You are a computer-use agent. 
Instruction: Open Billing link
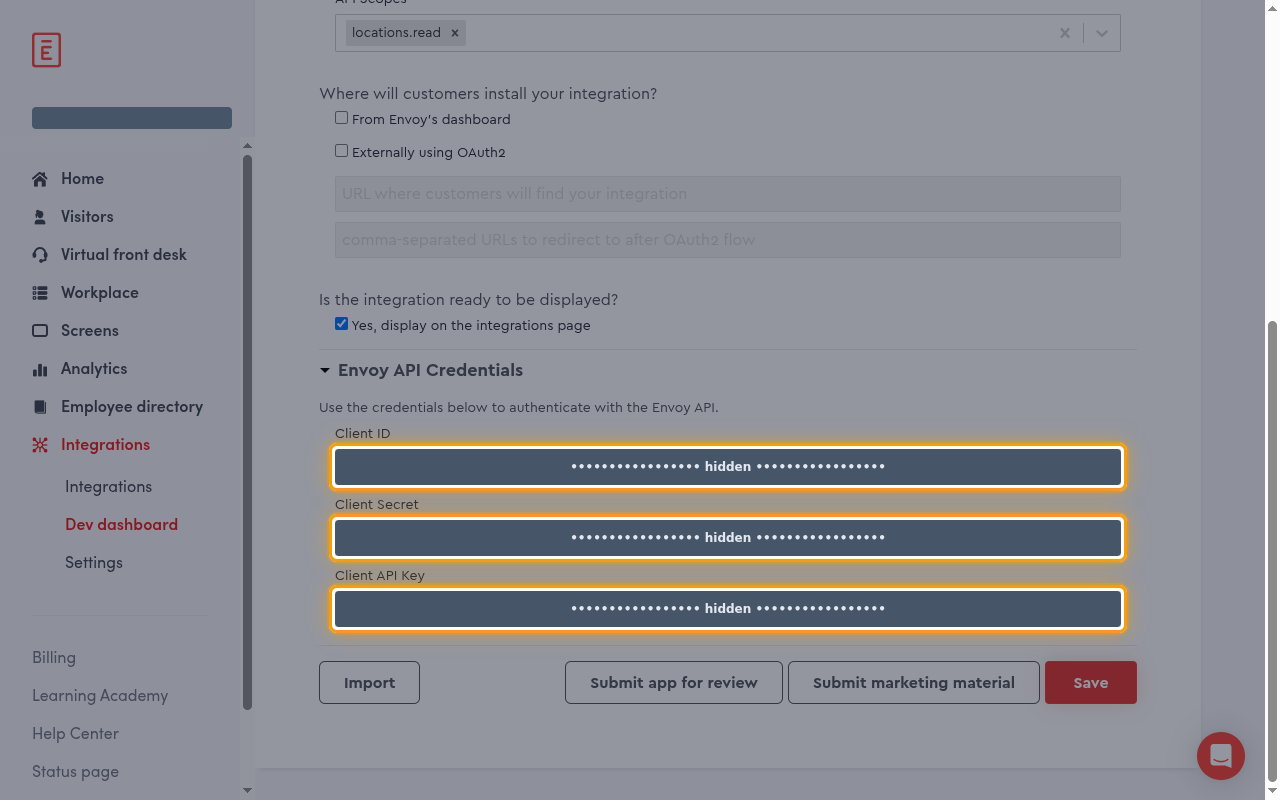(54, 658)
